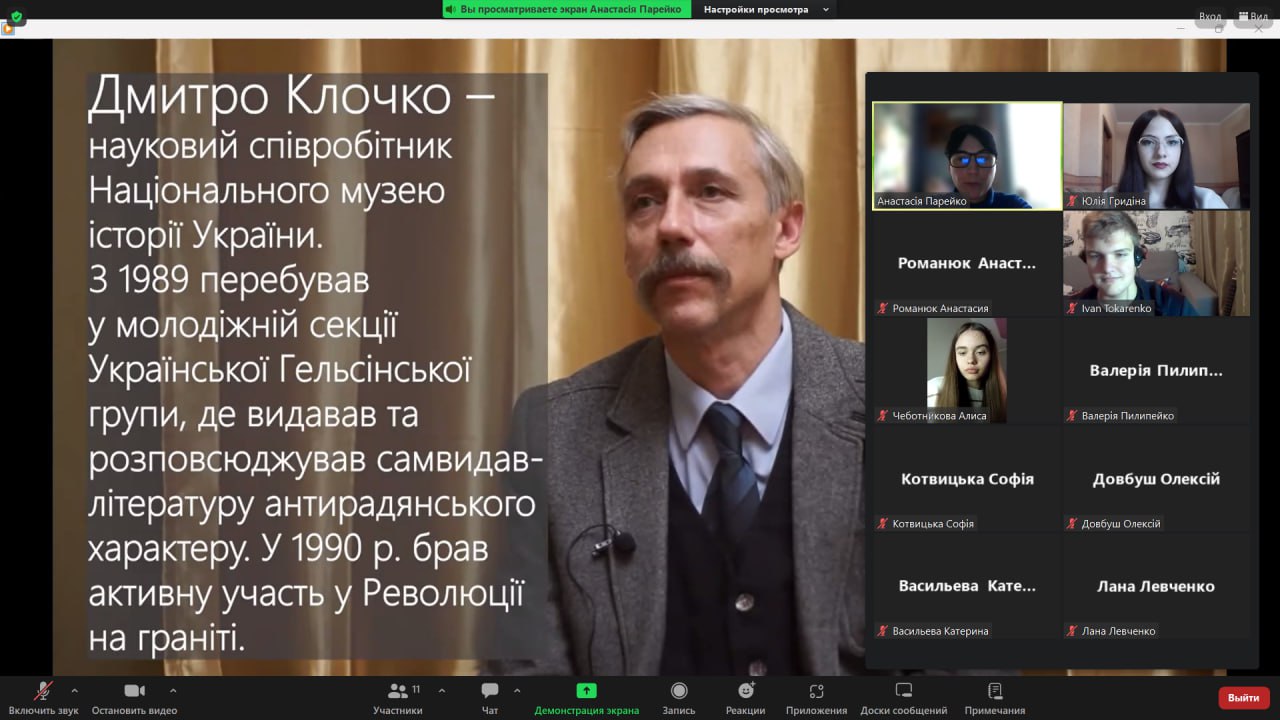Leave meeting with the red Выйти button
This screenshot has width=1280, height=720.
[1243, 697]
